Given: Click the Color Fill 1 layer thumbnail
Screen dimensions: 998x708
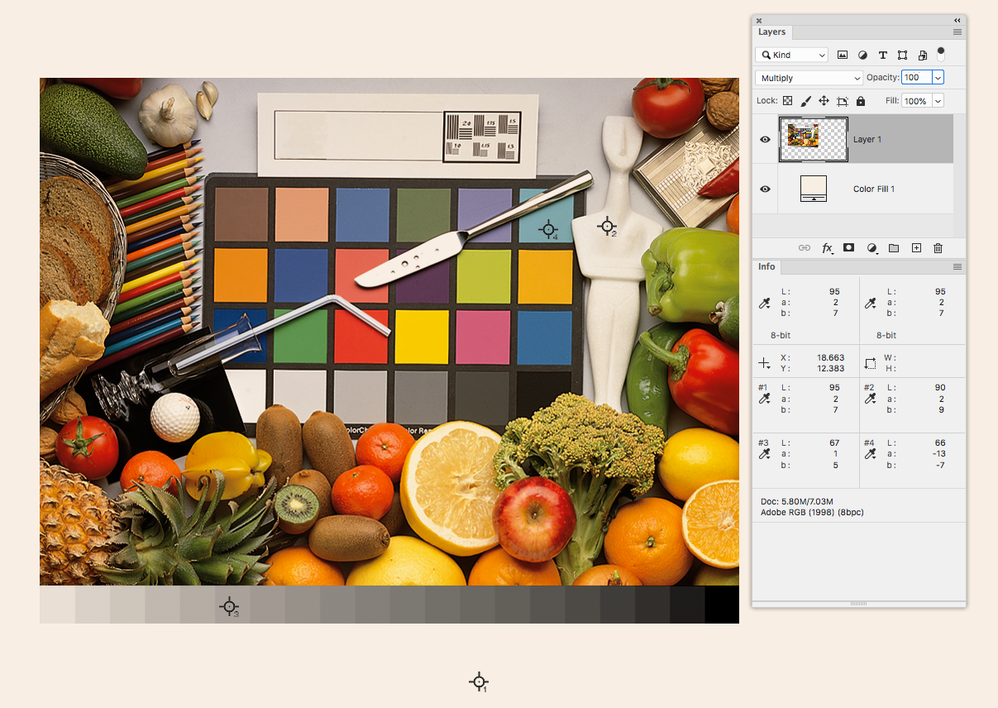Looking at the screenshot, I should click(x=813, y=189).
